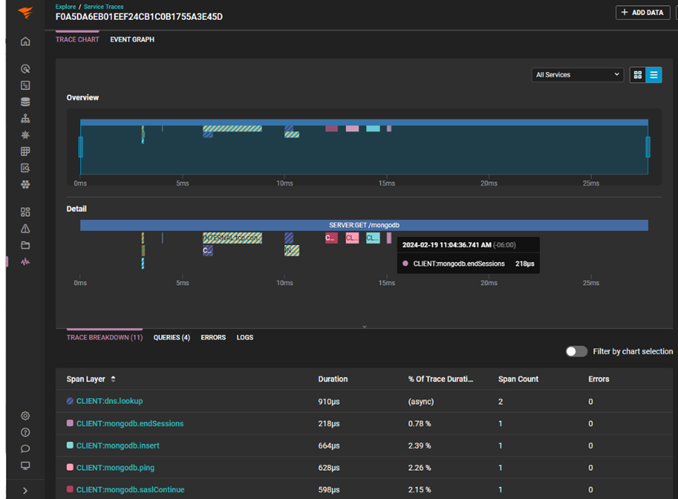Click the left handle of the overview range
The image size is (678, 499).
[81, 147]
